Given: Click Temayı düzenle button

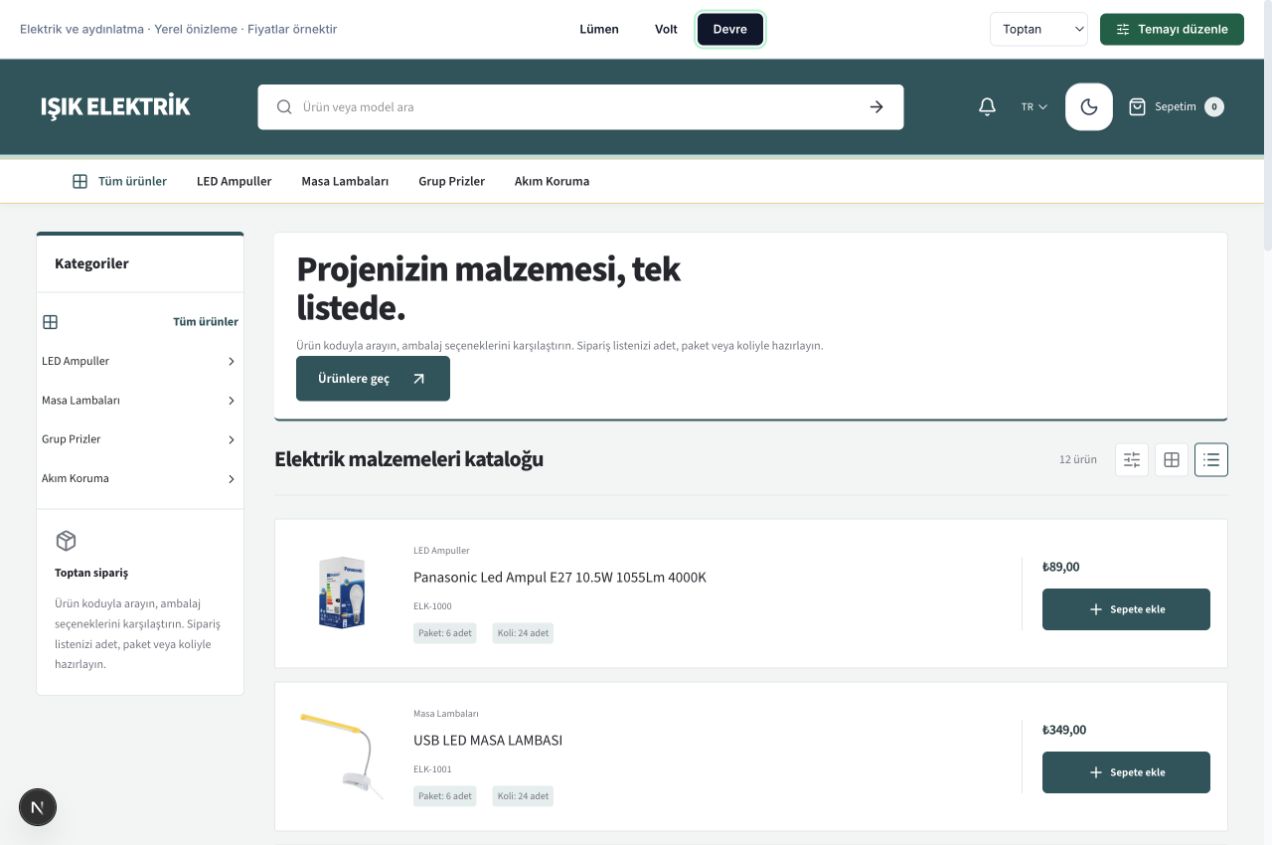Looking at the screenshot, I should 1172,29.
